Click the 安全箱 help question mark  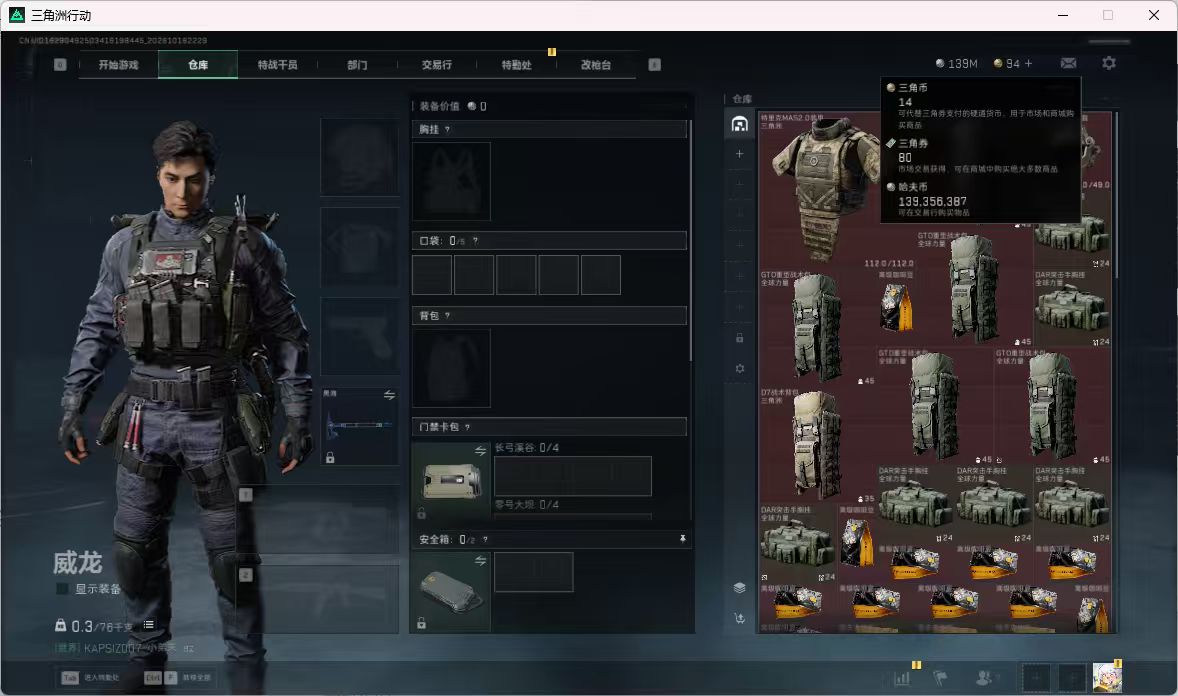tap(485, 540)
